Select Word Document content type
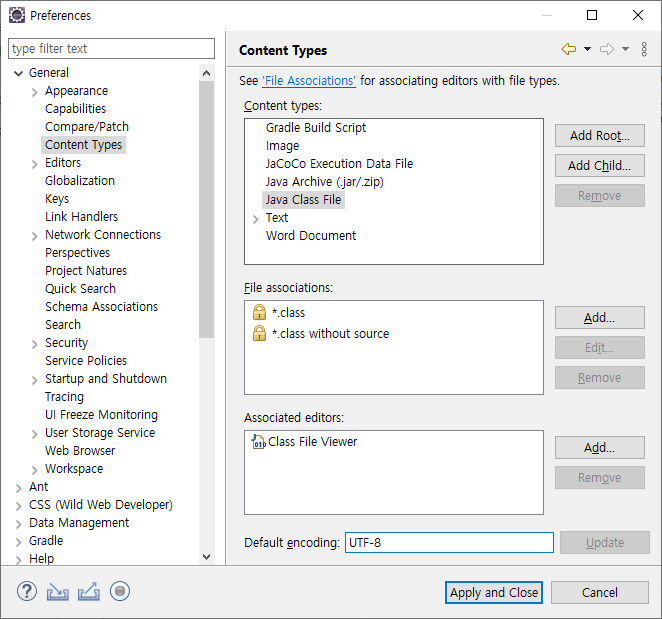662x619 pixels. 311,236
